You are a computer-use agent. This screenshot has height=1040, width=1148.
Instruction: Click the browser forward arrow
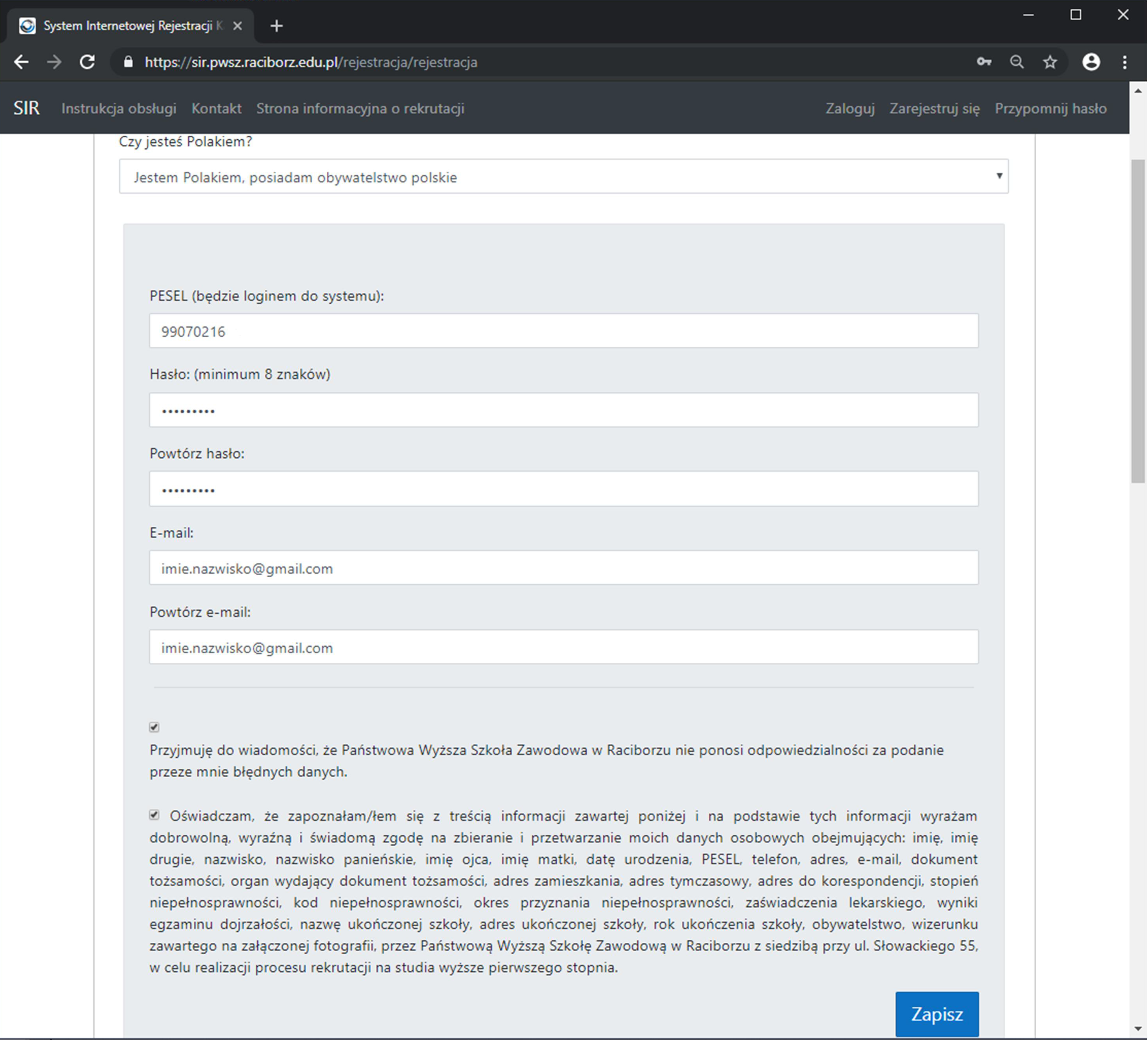coord(54,62)
